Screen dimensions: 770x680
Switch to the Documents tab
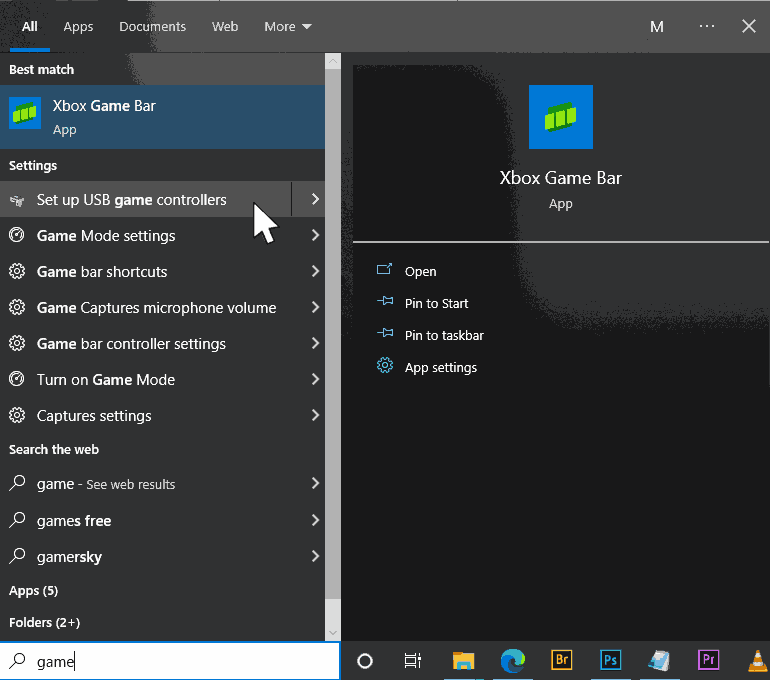pyautogui.click(x=152, y=27)
